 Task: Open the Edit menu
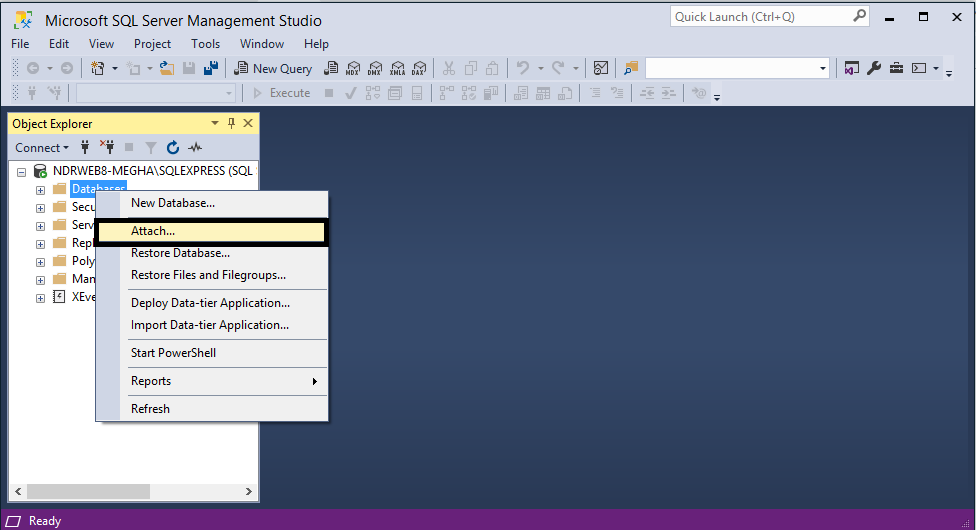click(x=59, y=44)
